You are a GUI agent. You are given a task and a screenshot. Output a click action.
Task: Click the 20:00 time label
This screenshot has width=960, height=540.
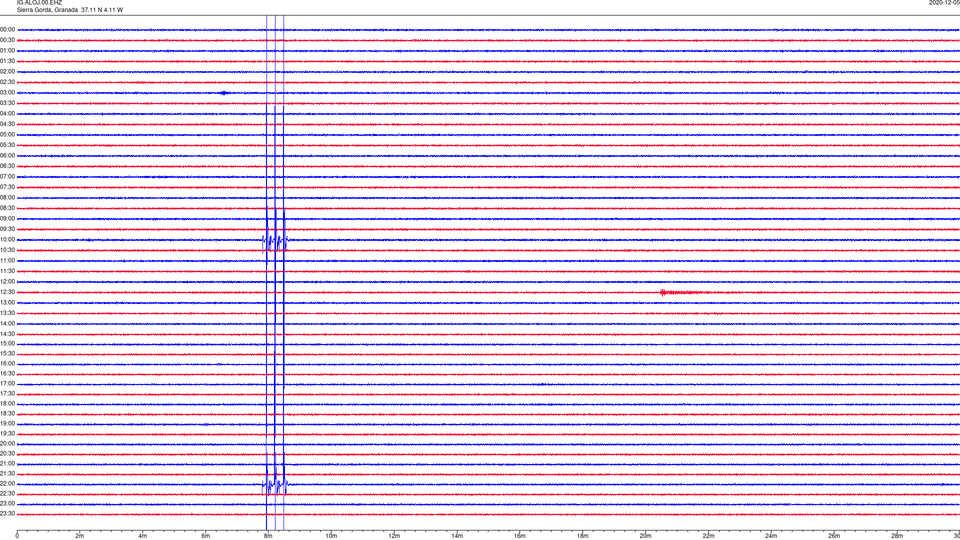tap(7, 443)
